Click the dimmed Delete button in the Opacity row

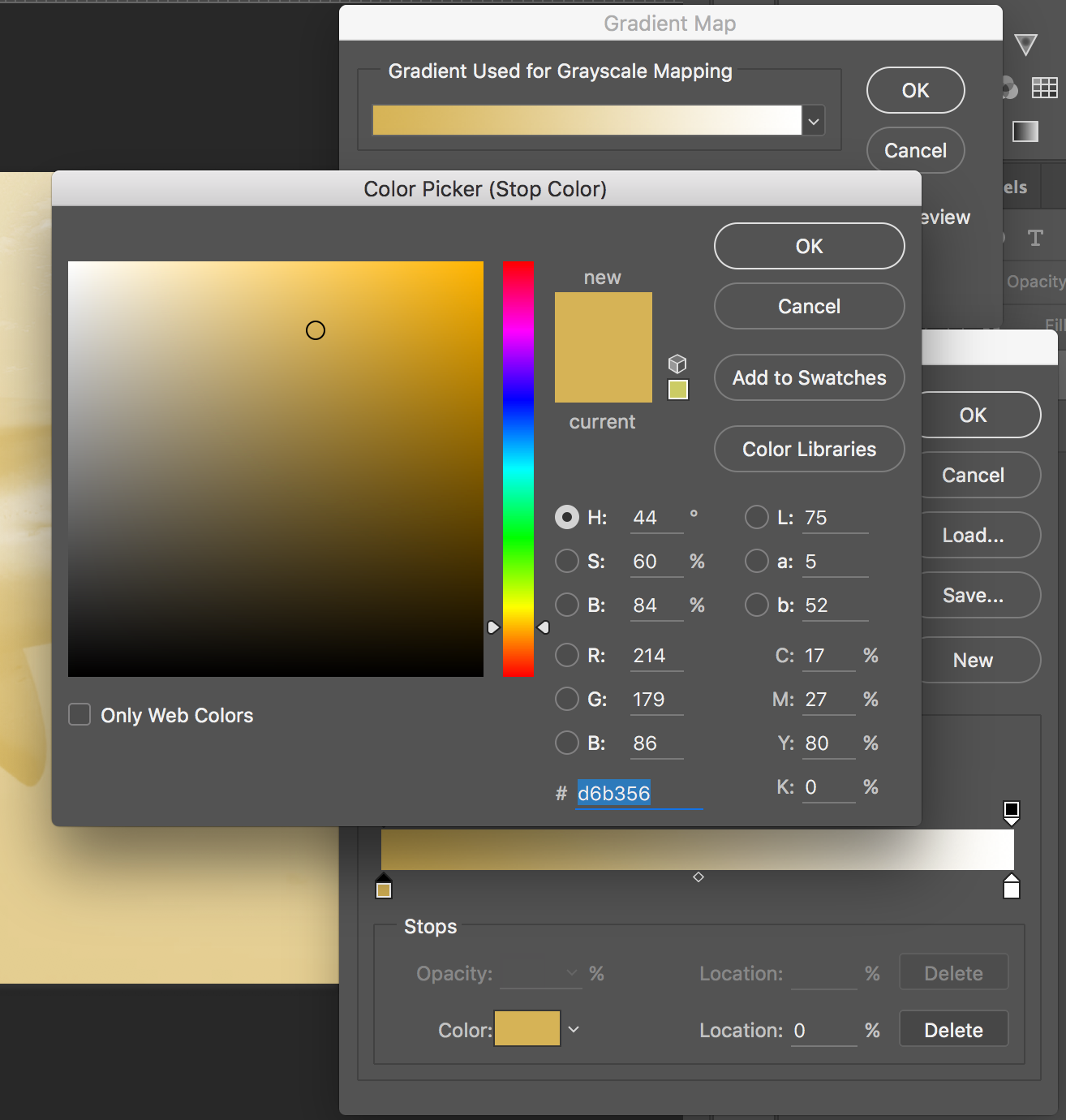click(954, 972)
